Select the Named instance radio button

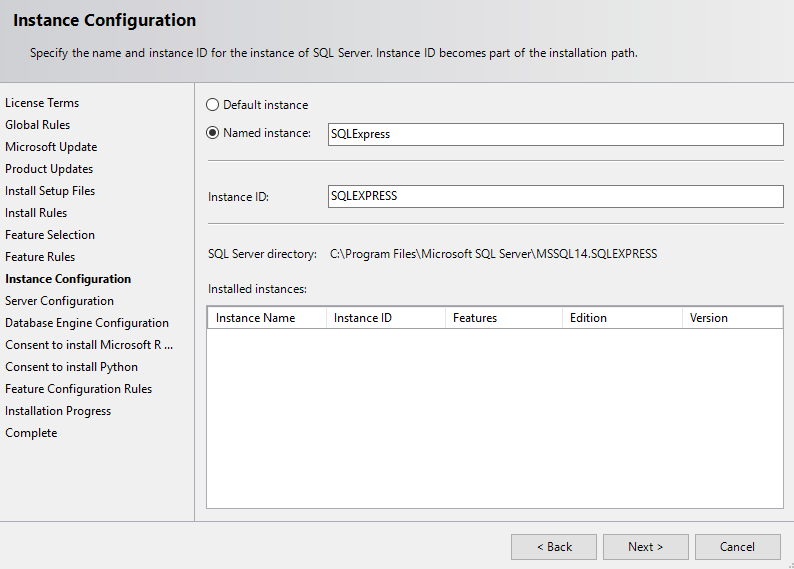click(x=212, y=133)
